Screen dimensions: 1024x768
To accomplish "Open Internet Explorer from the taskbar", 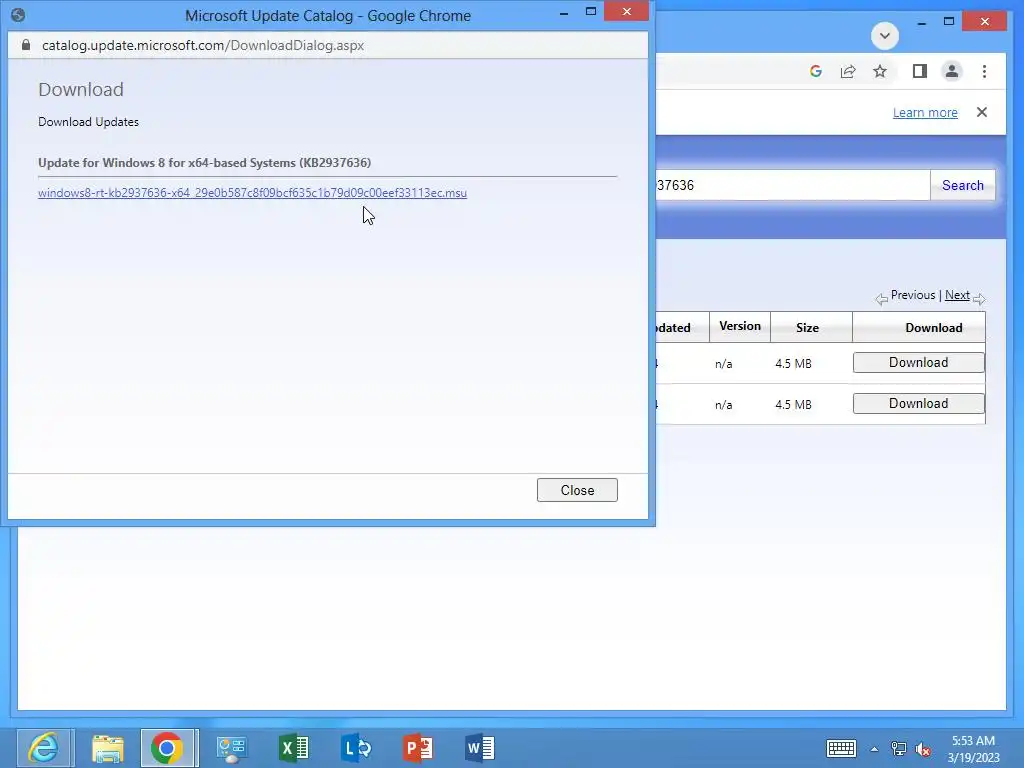I will tap(44, 748).
